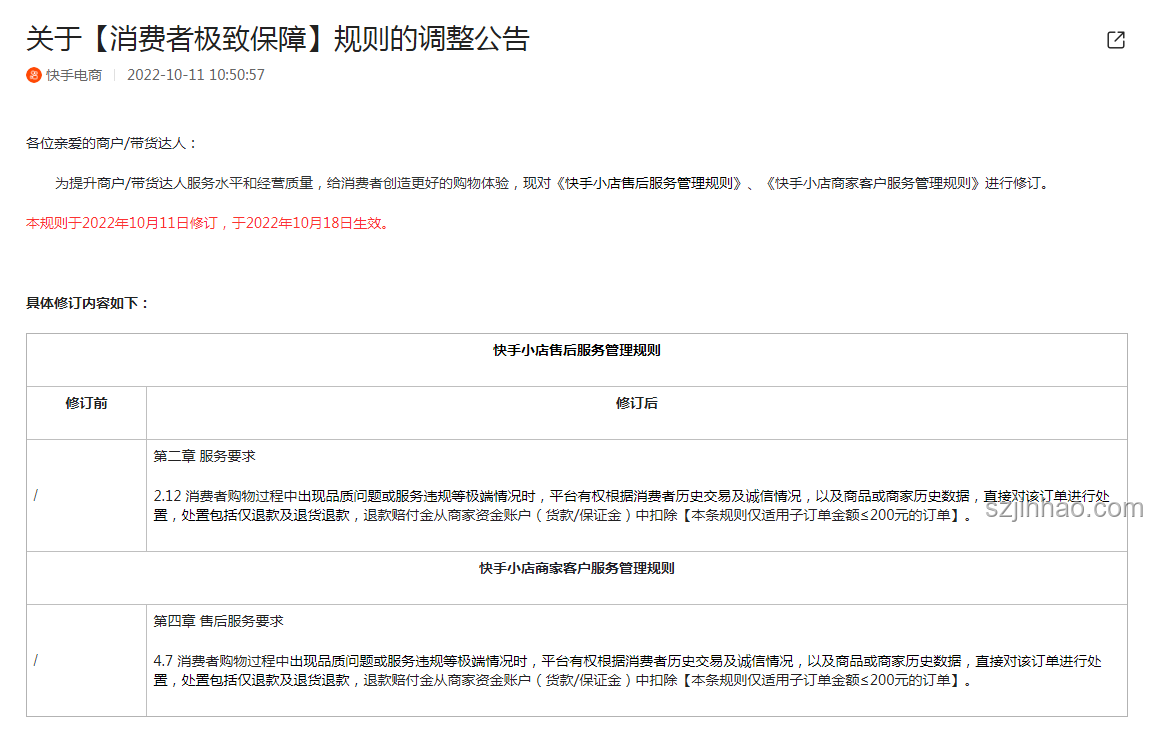The width and height of the screenshot is (1153, 735).
Task: Click the red effective-date notice text
Action: [207, 223]
